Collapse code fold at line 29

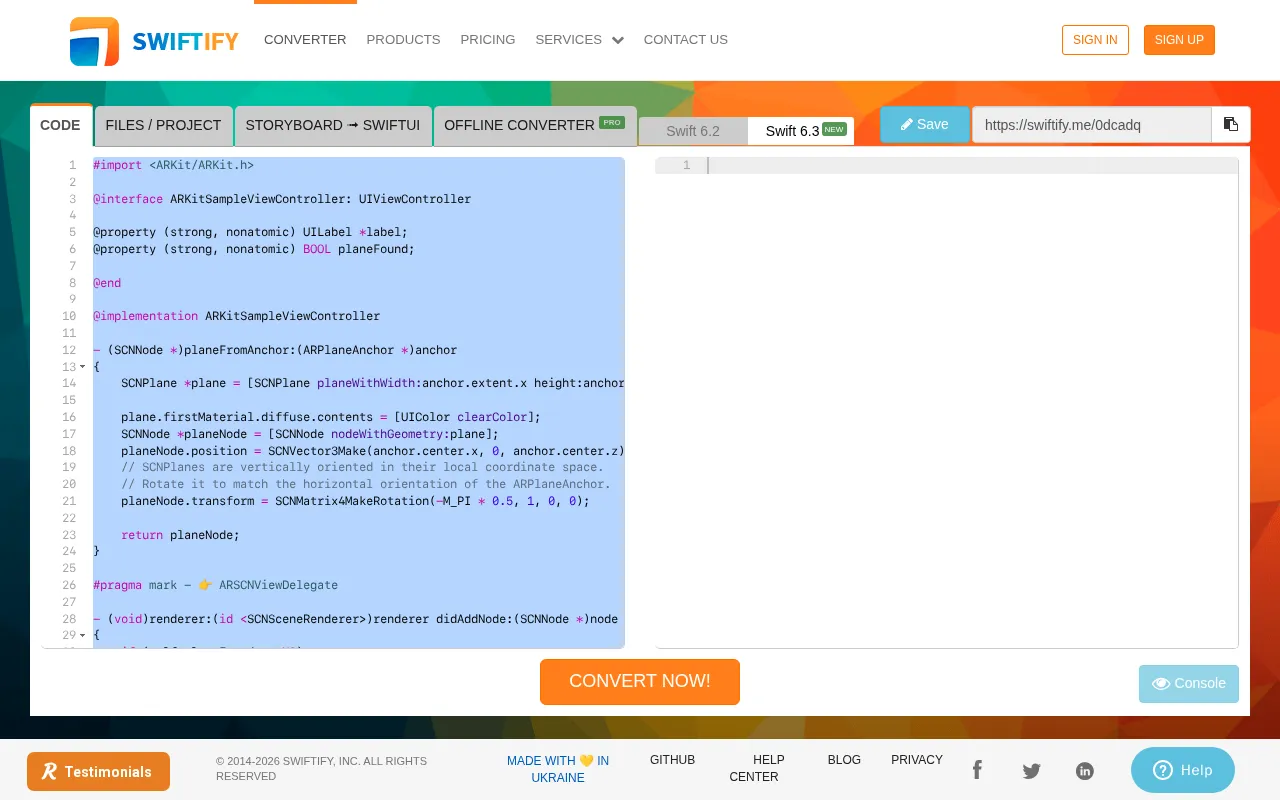tap(82, 635)
